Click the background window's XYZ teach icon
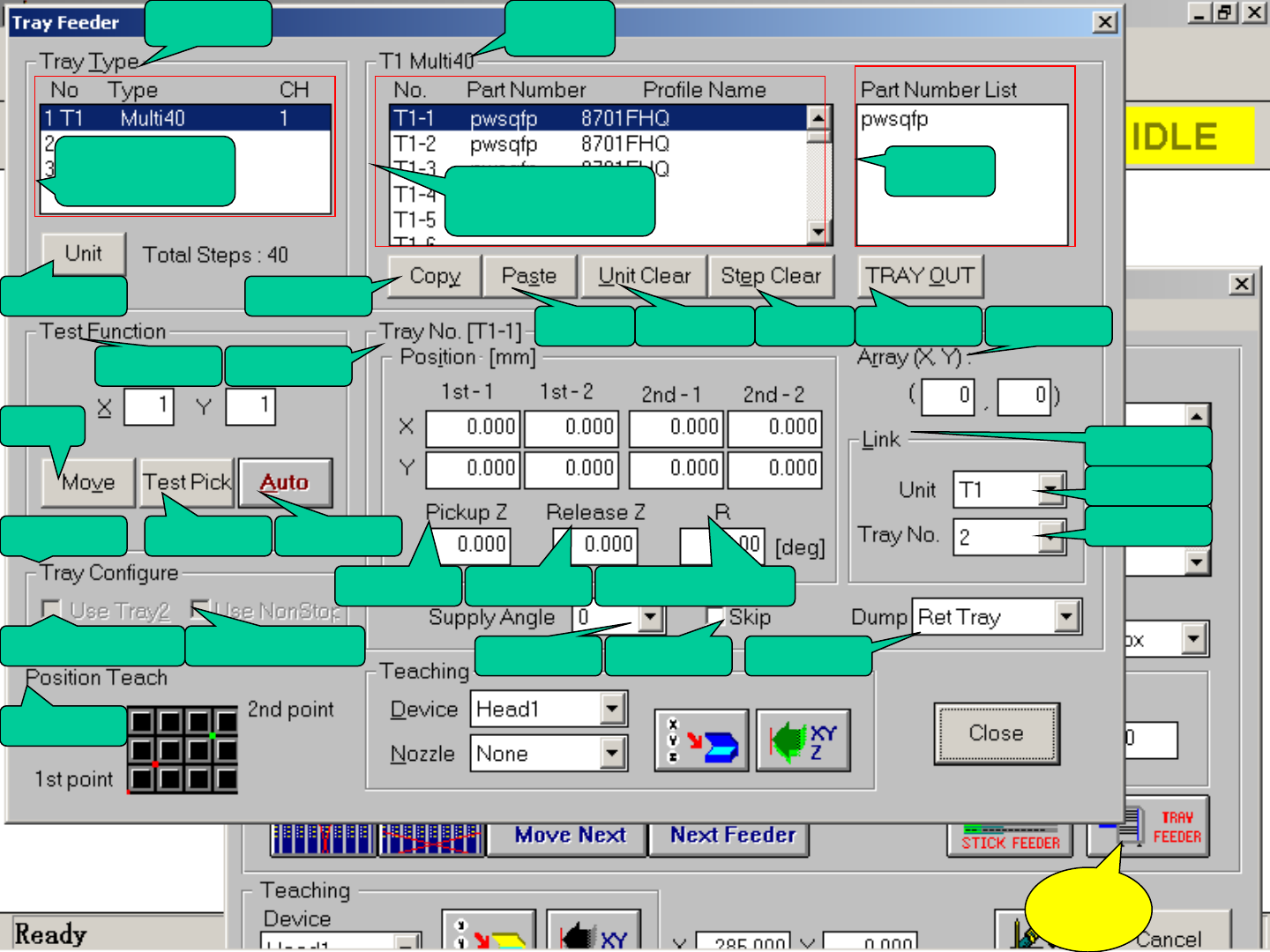Screen dimensions: 1270x952 489,931
